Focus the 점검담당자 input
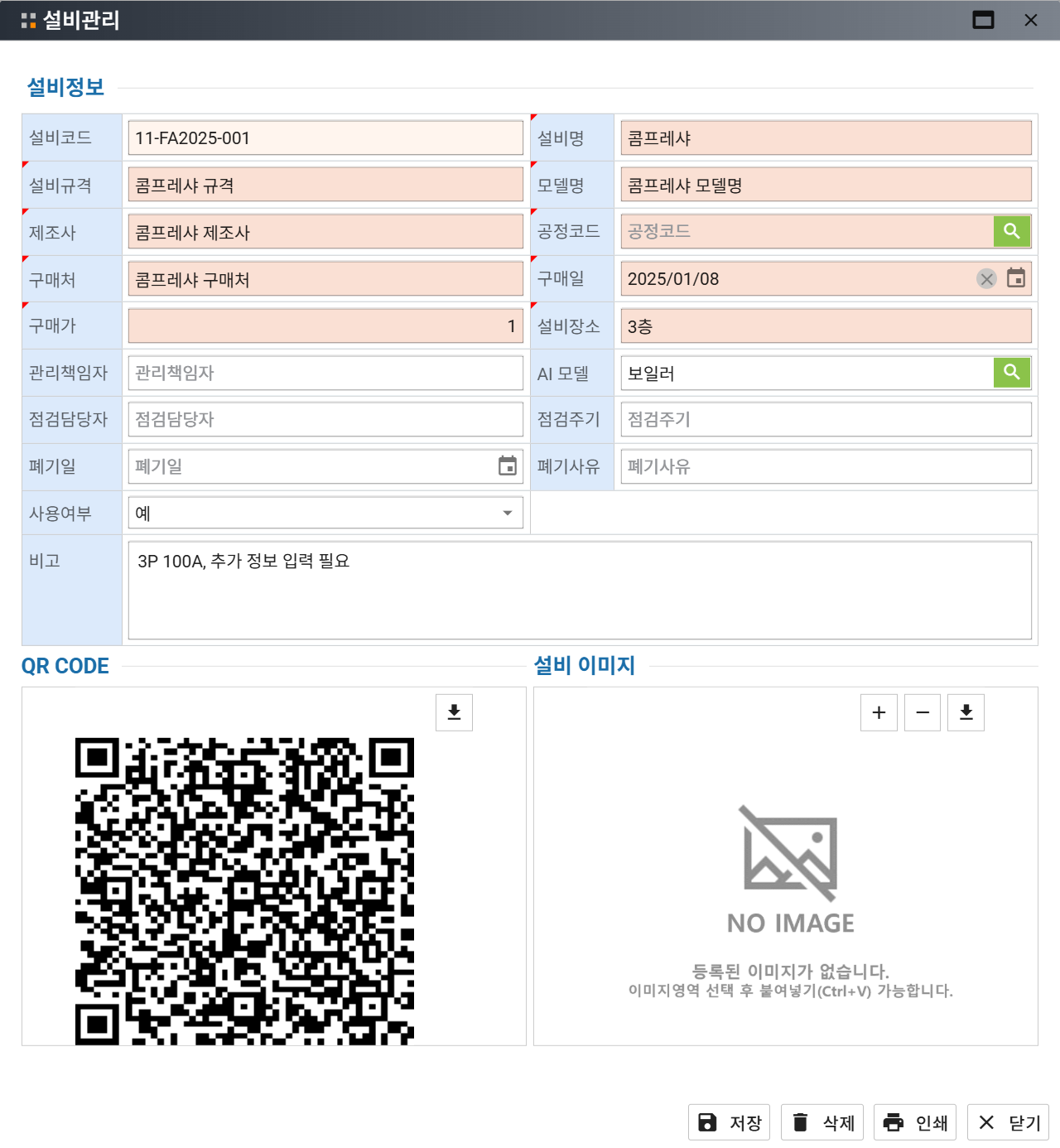This screenshot has width=1060, height=1148. [x=325, y=419]
